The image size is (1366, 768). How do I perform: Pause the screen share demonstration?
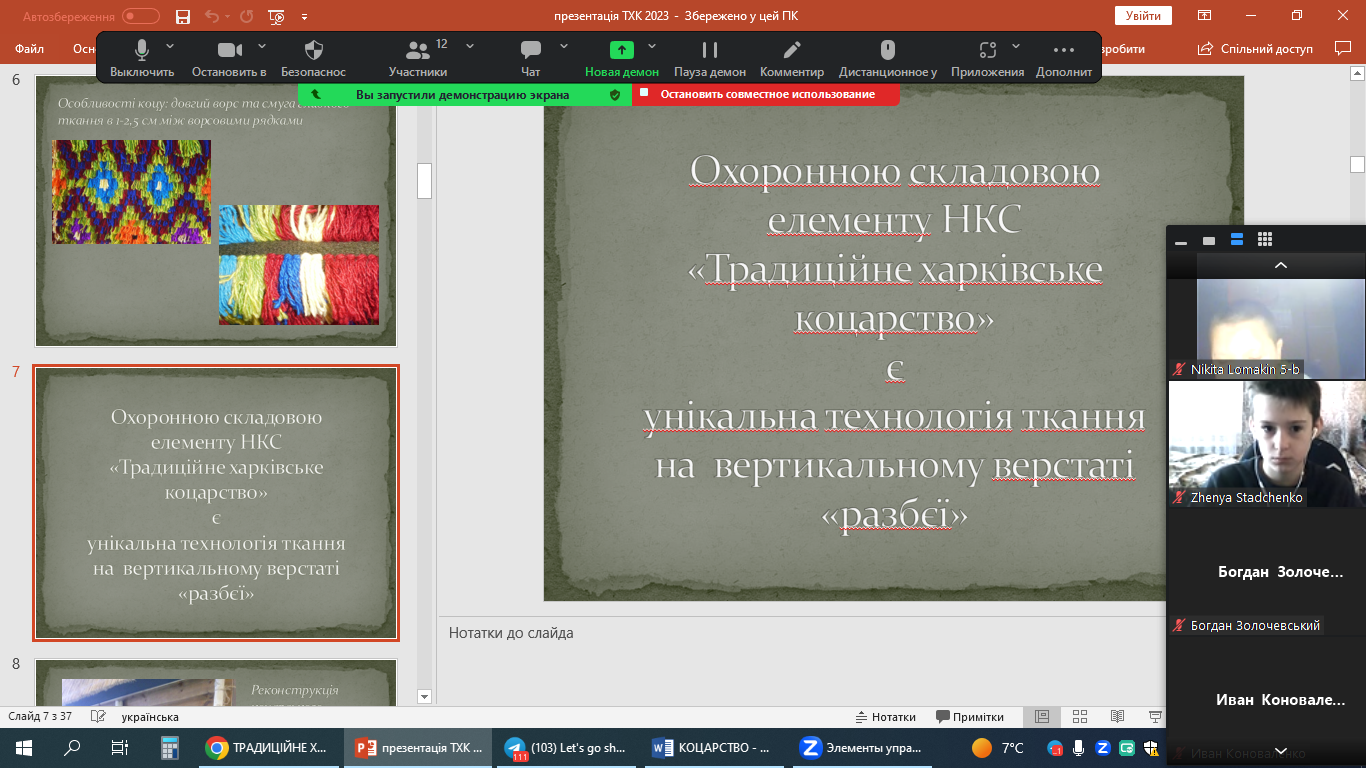coord(710,58)
